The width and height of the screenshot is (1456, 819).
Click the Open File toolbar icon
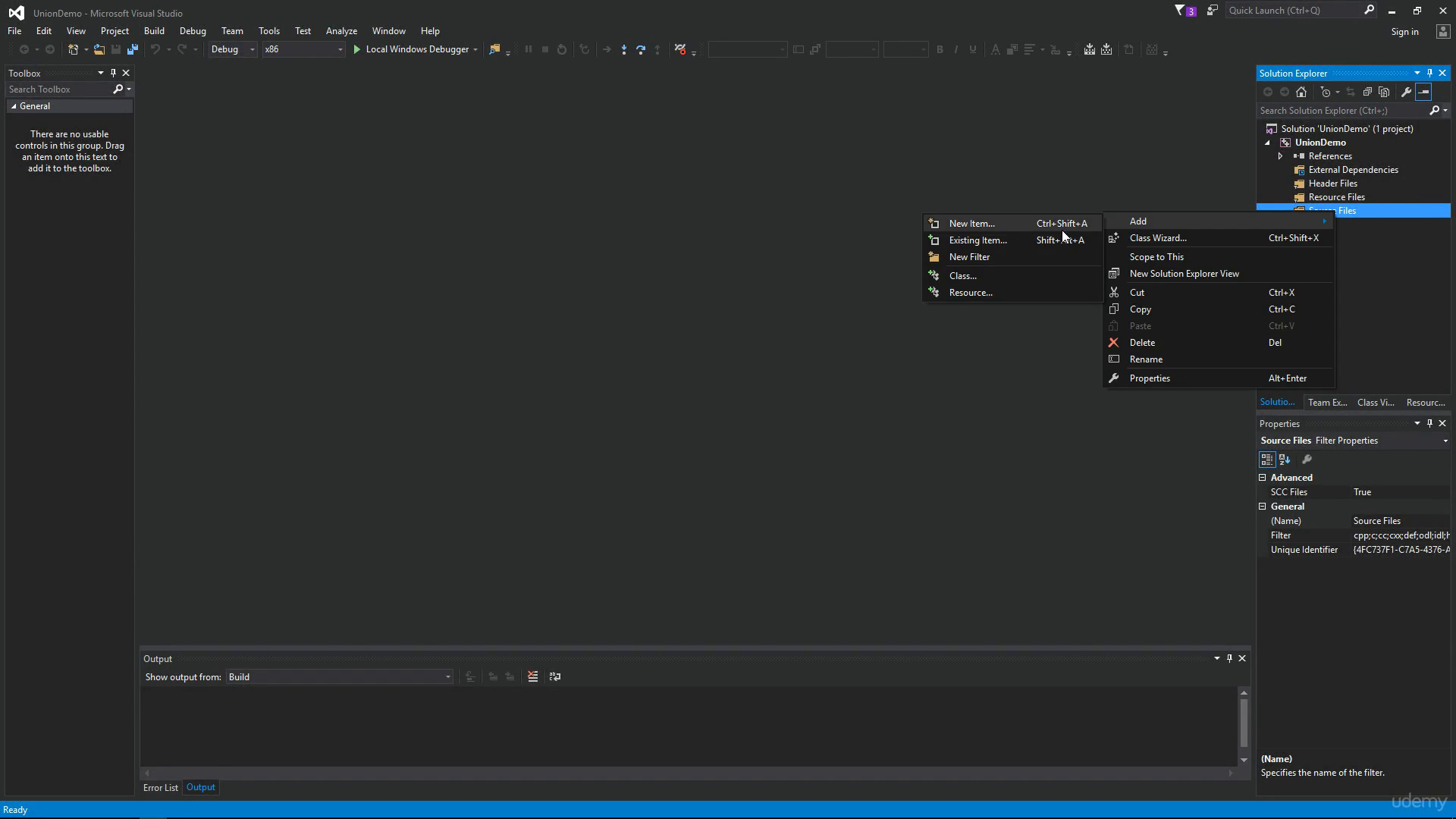pyautogui.click(x=99, y=49)
